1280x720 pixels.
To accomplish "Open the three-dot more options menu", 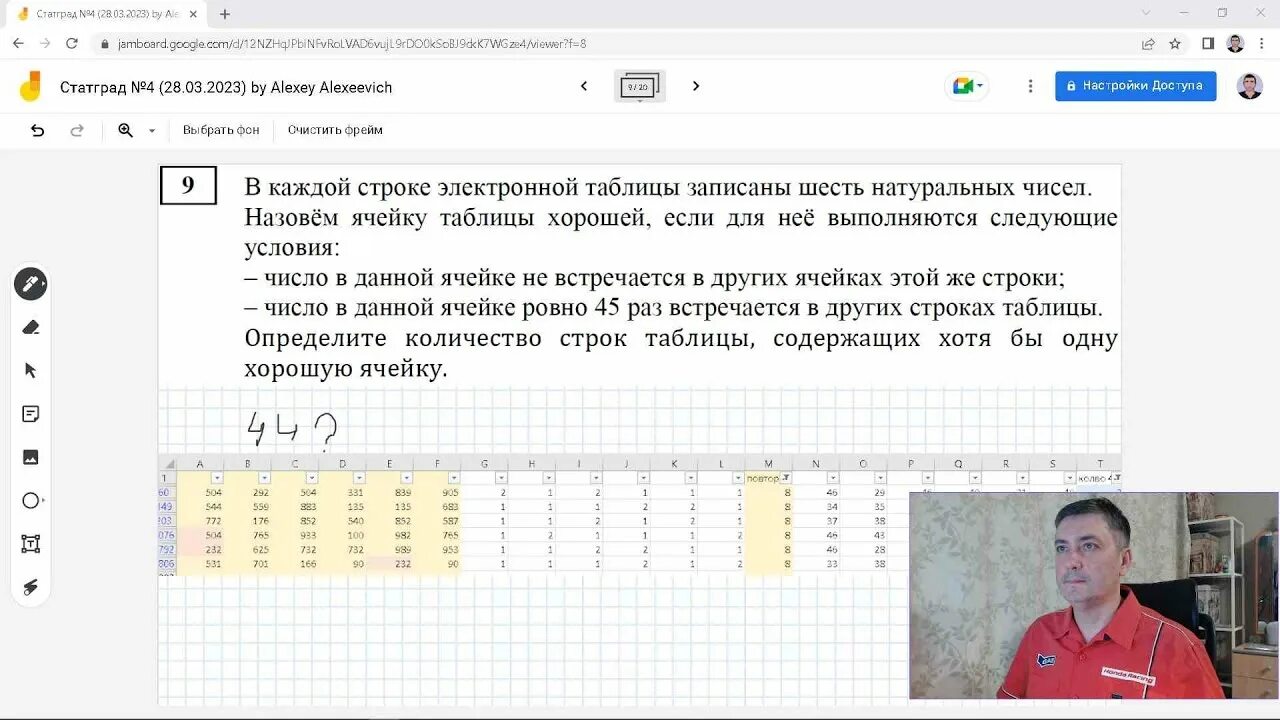I will (x=1030, y=86).
